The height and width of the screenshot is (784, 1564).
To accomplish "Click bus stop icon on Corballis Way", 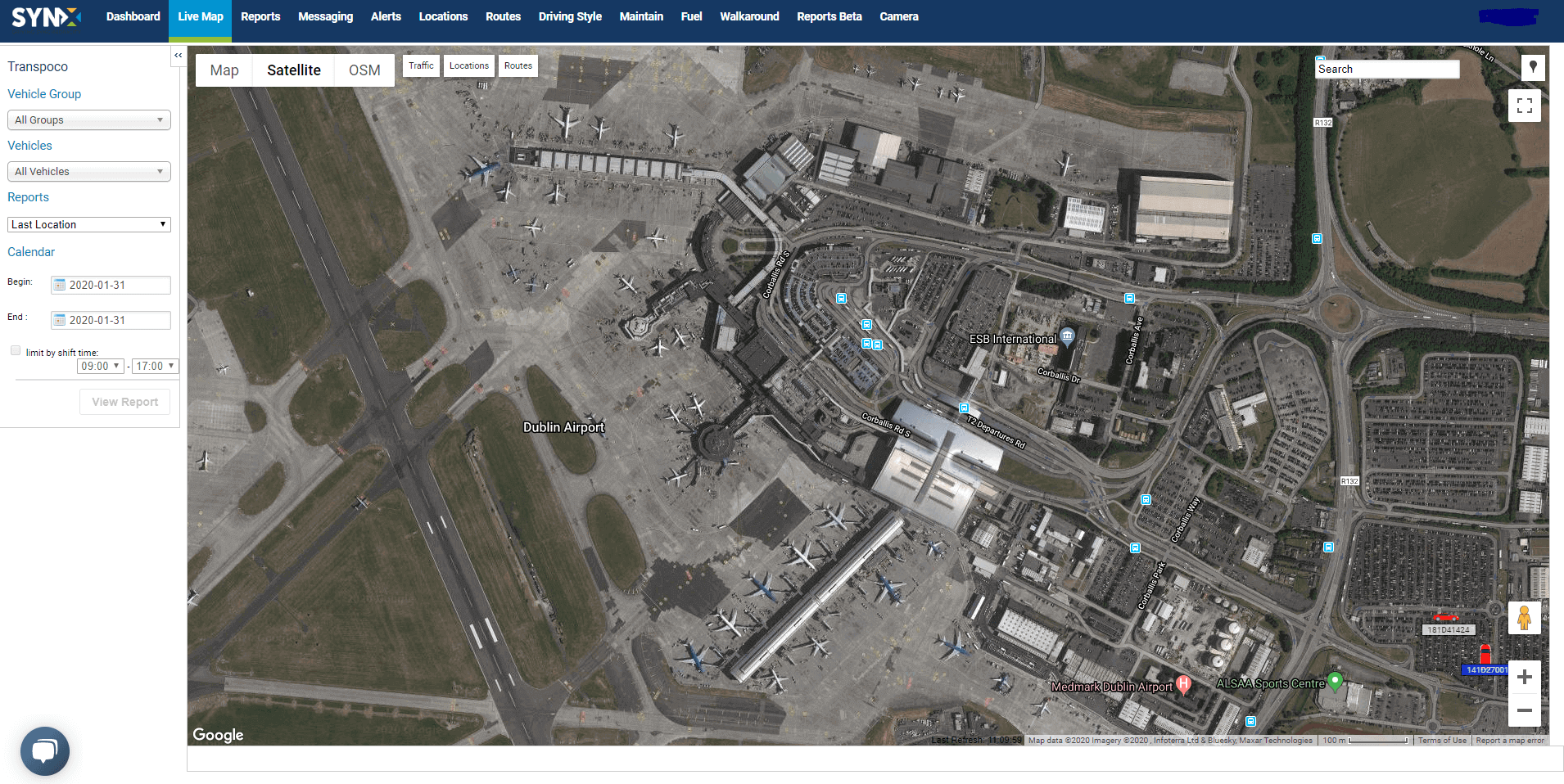I will [x=1146, y=499].
